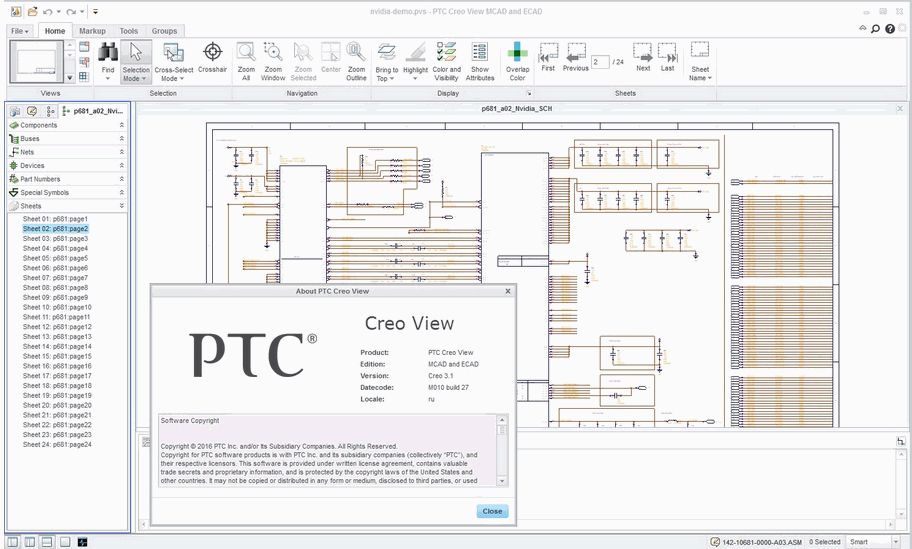The width and height of the screenshot is (912, 549).
Task: Expand the Components section
Action: (x=122, y=125)
